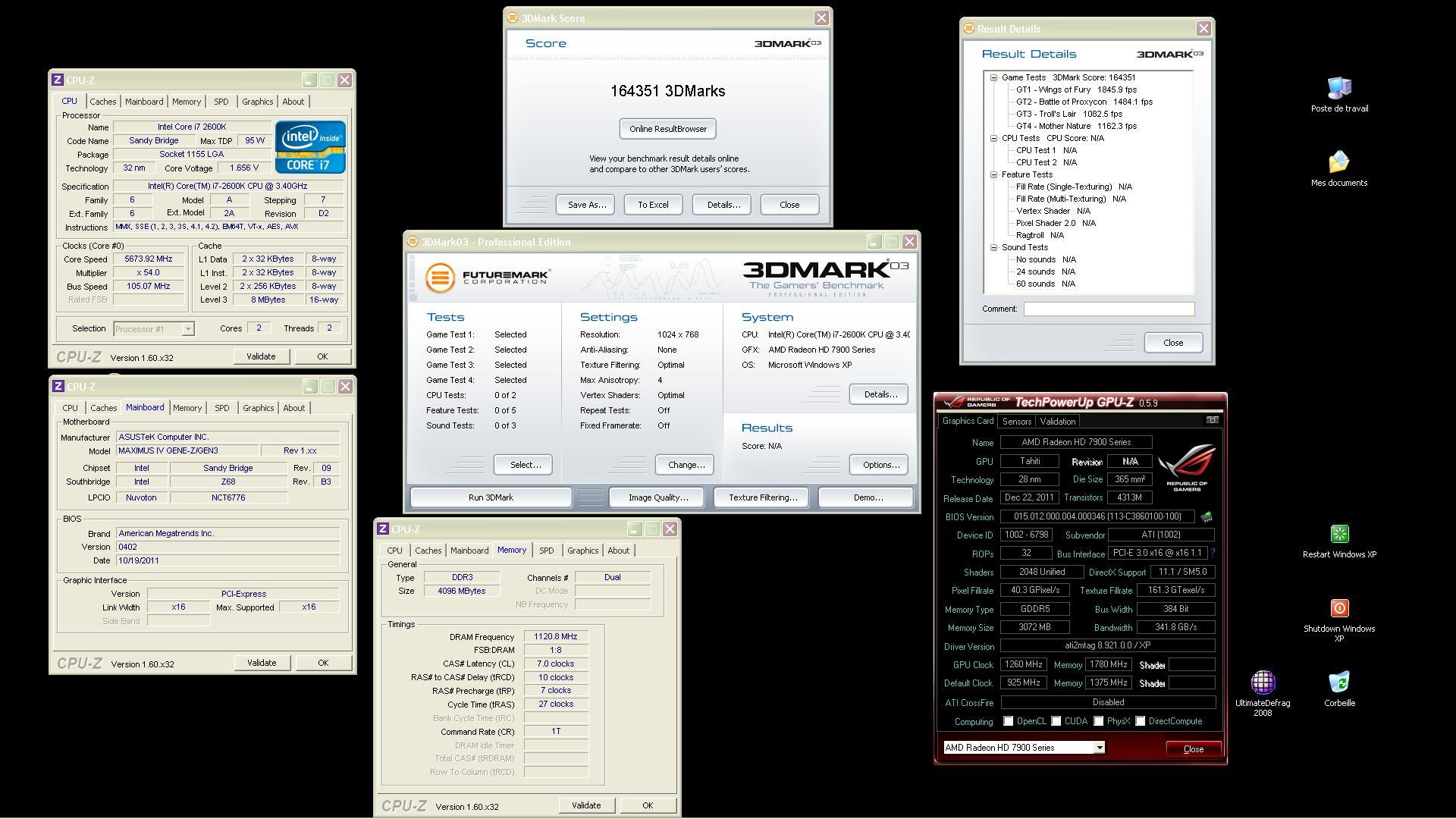Open SPD tab in CPU-Z Memory window
1456x819 pixels.
pos(547,551)
